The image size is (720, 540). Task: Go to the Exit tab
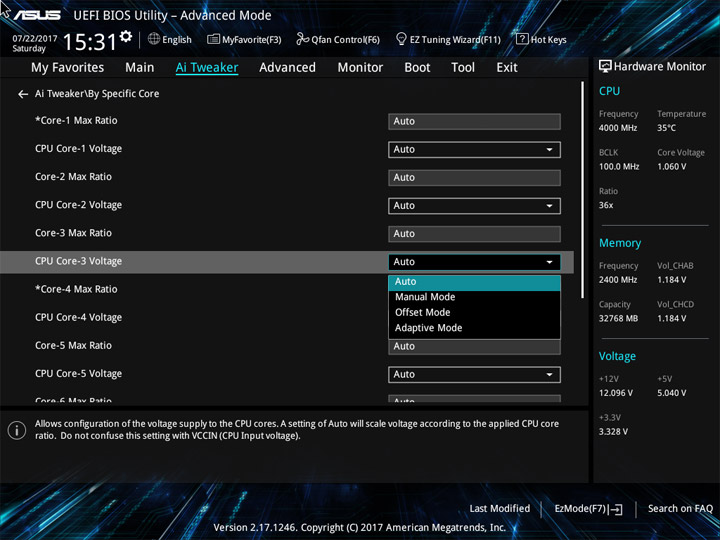507,68
